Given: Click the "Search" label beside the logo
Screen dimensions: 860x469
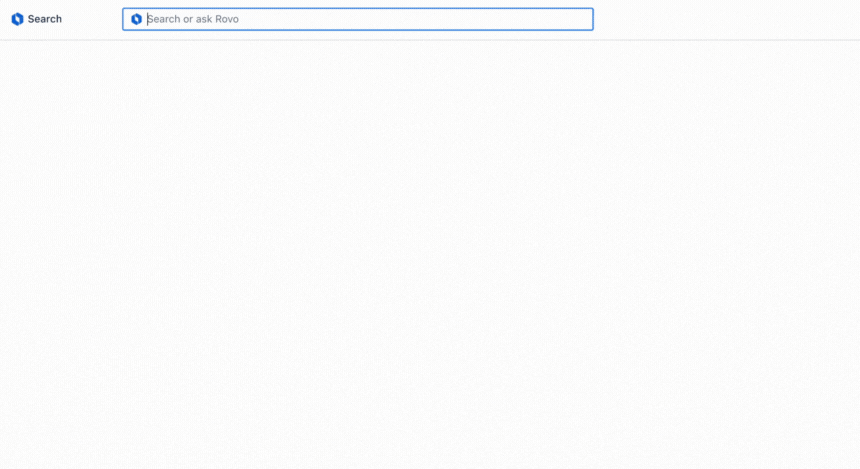Looking at the screenshot, I should (45, 19).
